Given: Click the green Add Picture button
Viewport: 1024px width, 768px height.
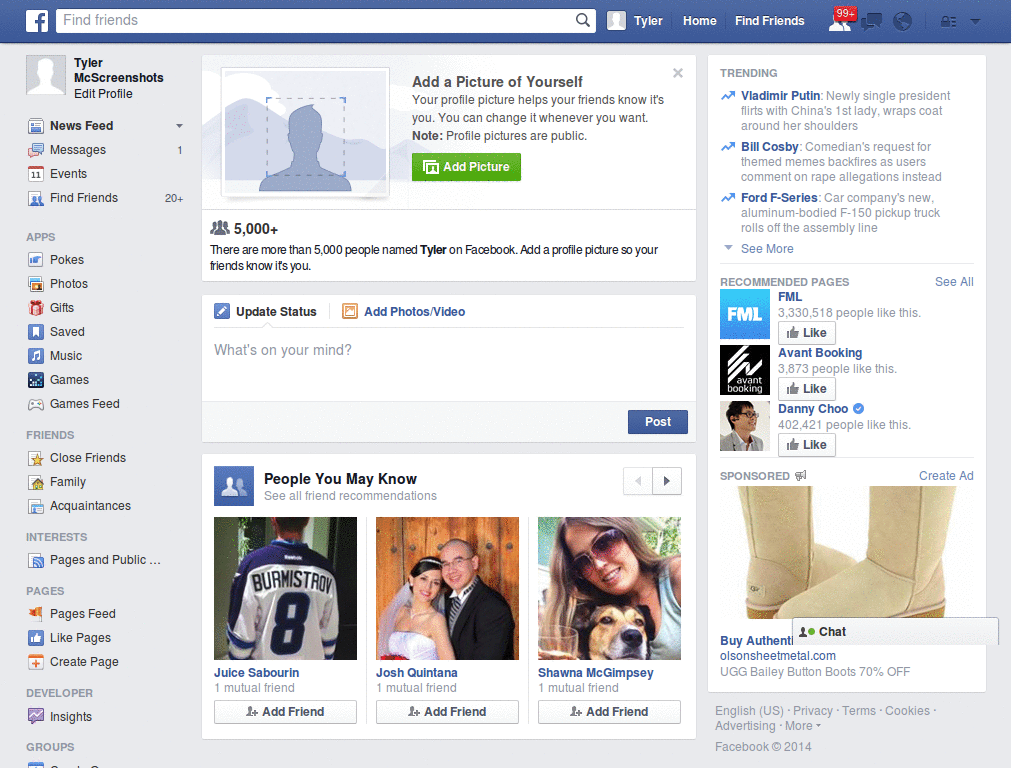Looking at the screenshot, I should tap(466, 167).
